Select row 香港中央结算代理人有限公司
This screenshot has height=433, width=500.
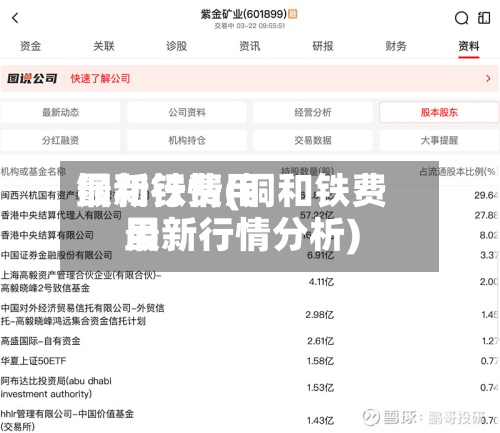point(250,215)
